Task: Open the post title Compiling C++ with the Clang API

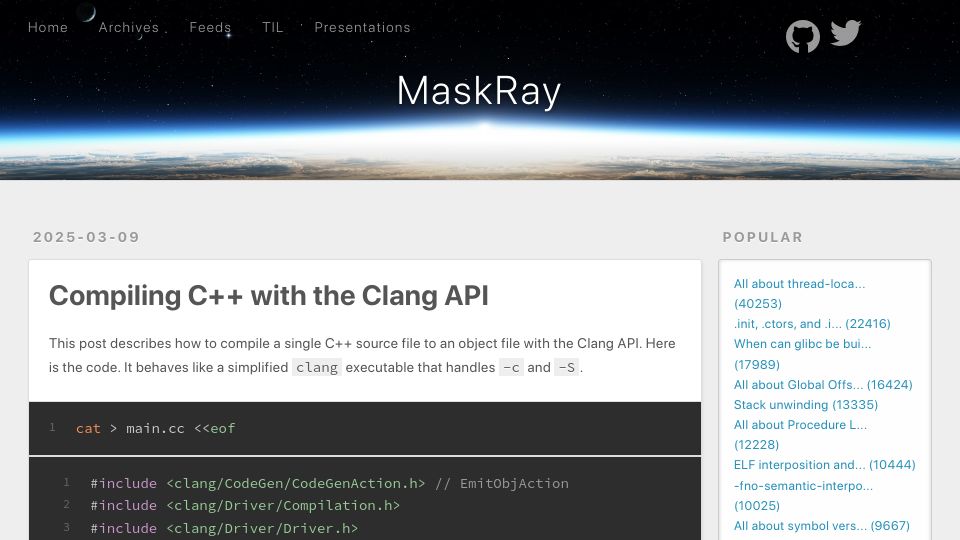Action: click(x=269, y=296)
